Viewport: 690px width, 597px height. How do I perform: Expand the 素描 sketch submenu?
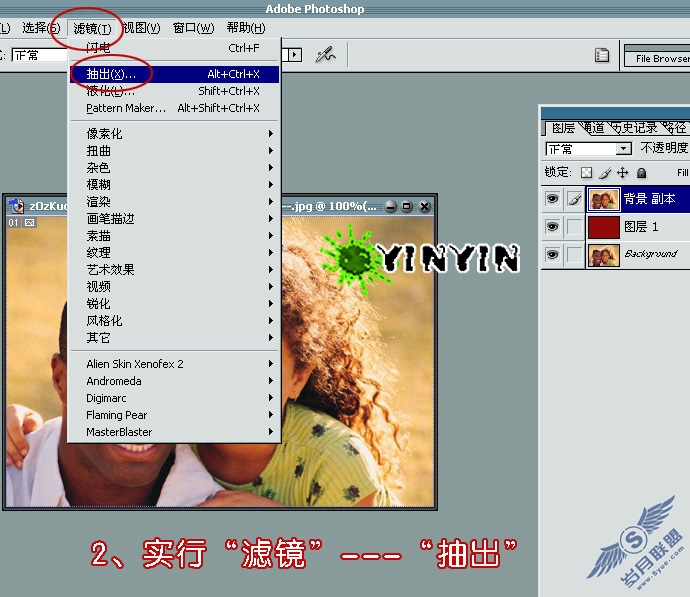pyautogui.click(x=174, y=236)
